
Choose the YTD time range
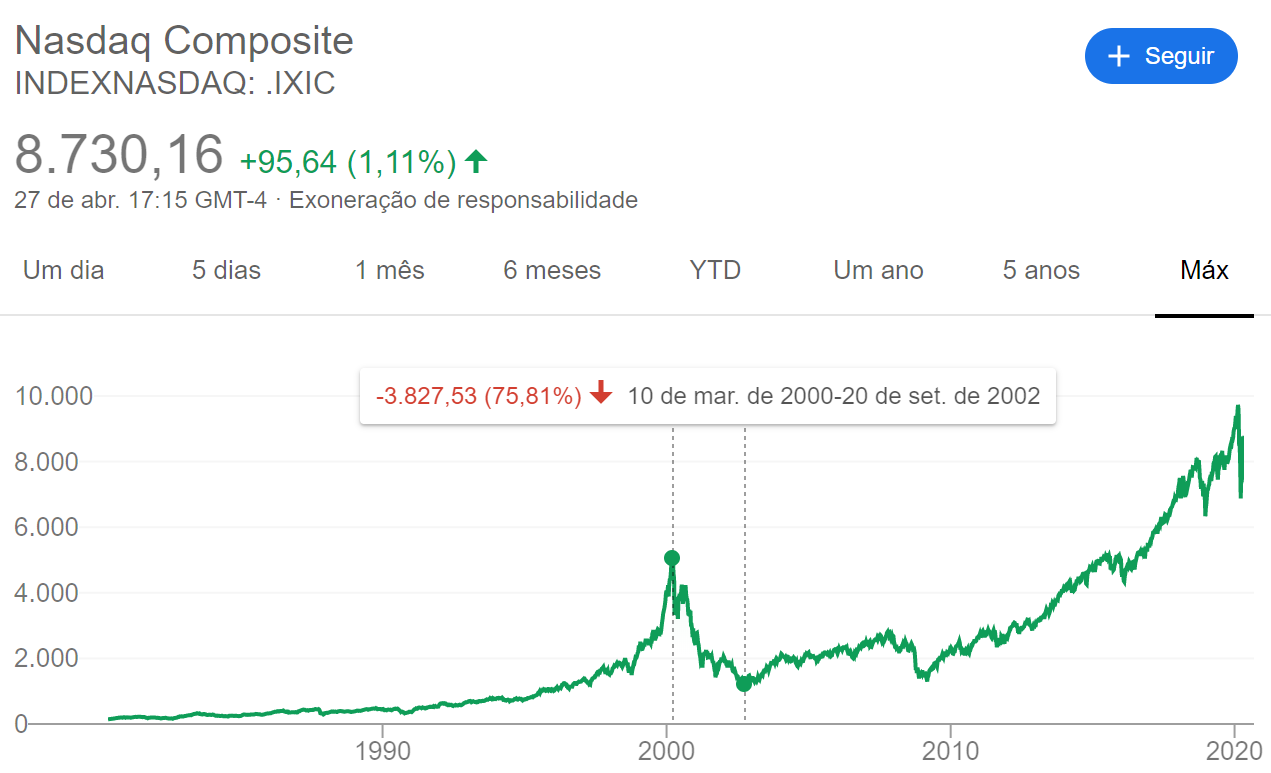(x=715, y=270)
